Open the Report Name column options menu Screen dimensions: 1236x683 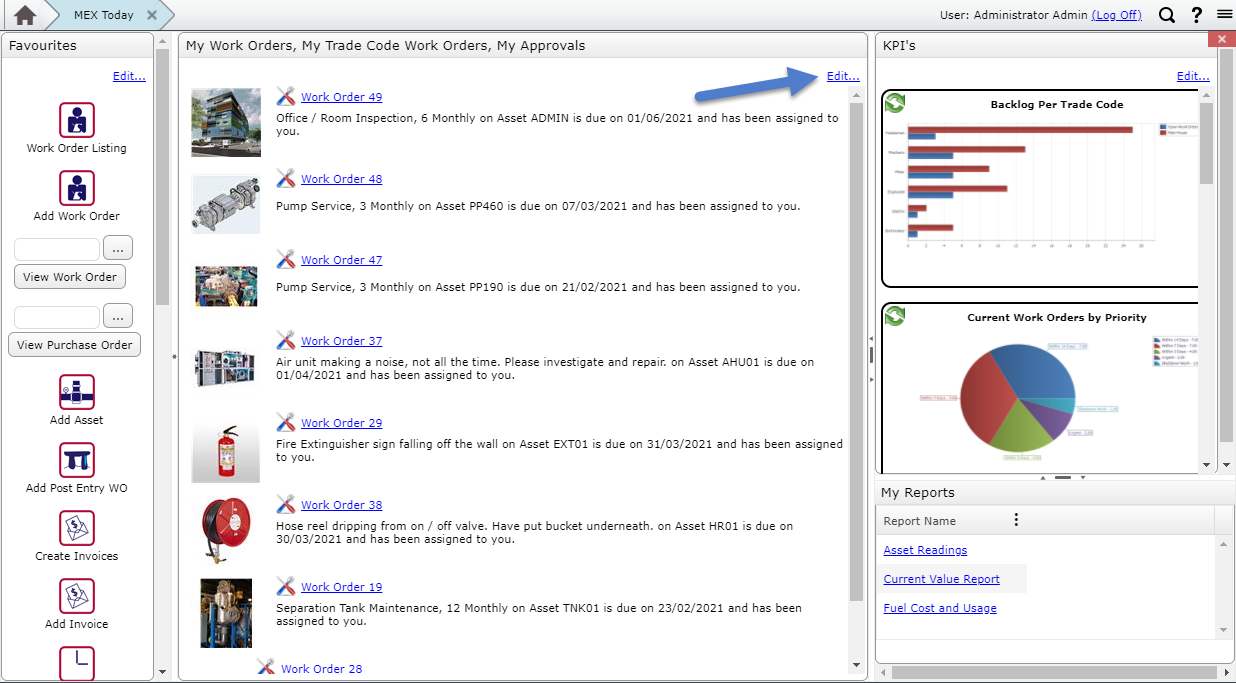pos(1016,520)
